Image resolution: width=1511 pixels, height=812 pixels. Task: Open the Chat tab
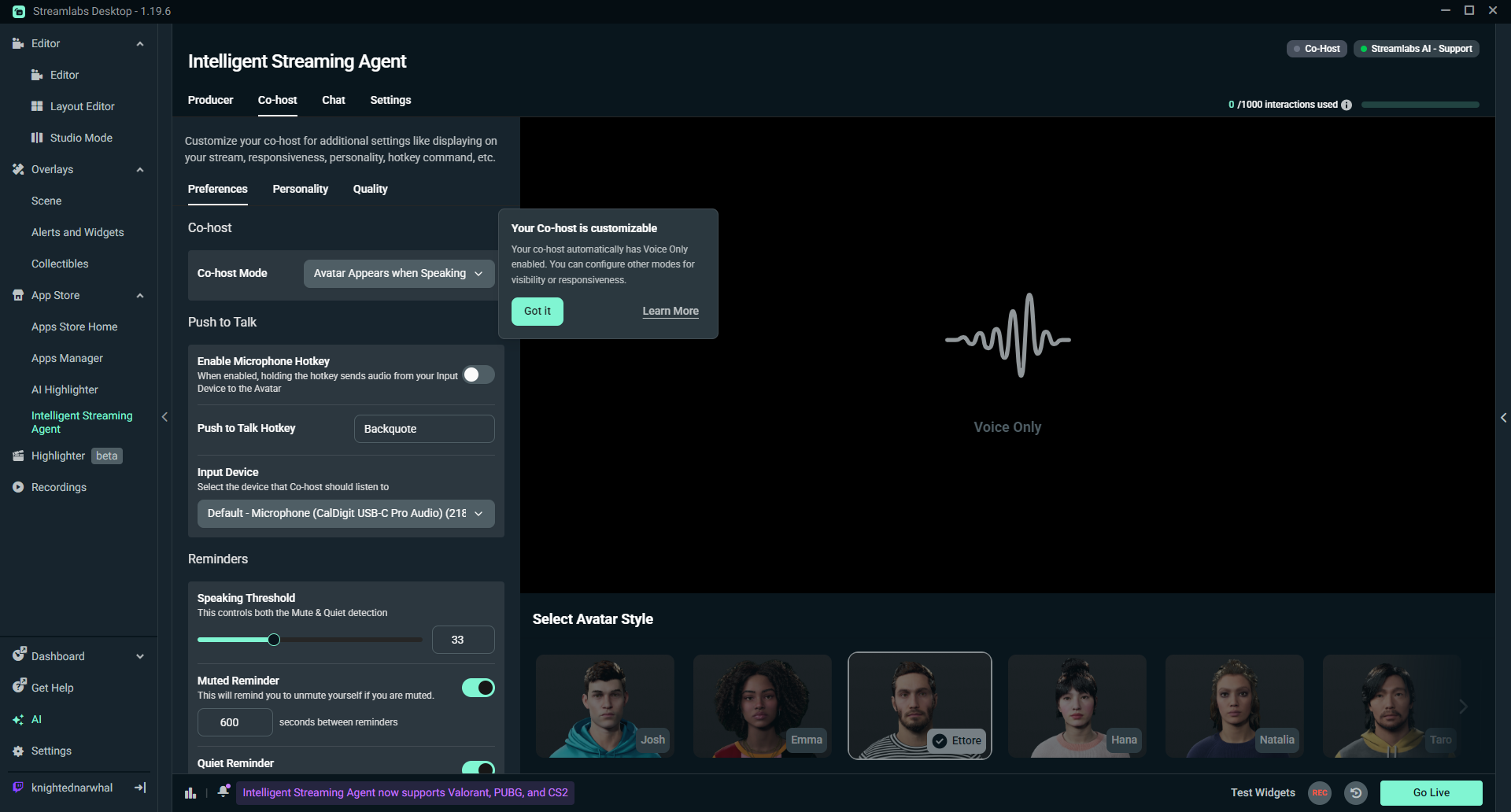[333, 100]
